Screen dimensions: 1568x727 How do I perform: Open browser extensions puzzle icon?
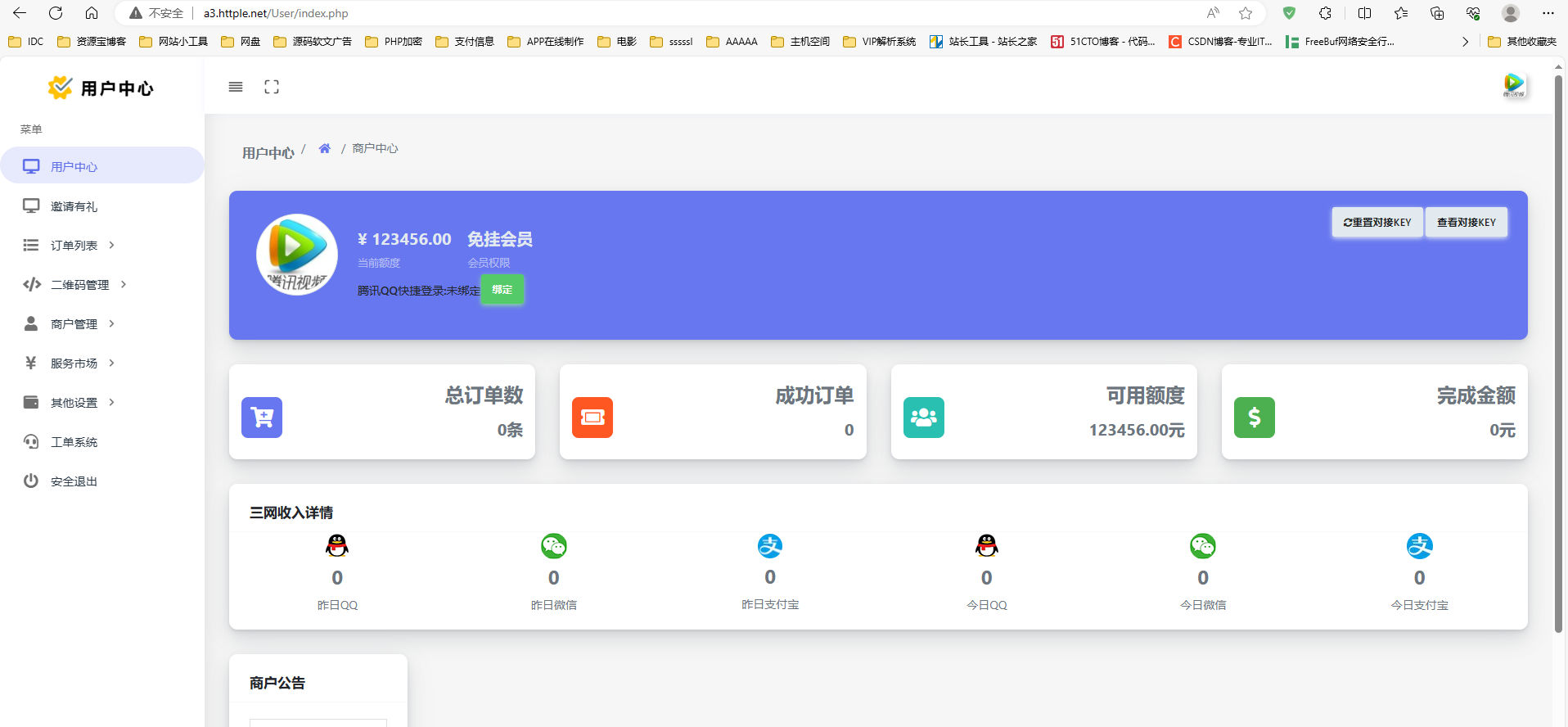[1325, 13]
